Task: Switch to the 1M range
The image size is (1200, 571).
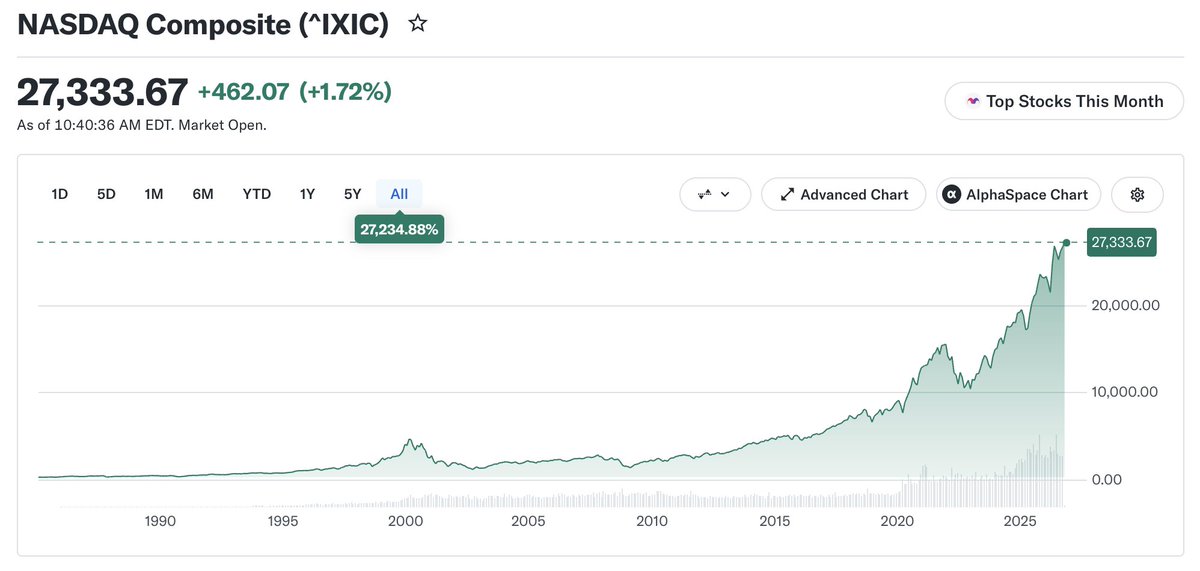Action: click(x=153, y=194)
